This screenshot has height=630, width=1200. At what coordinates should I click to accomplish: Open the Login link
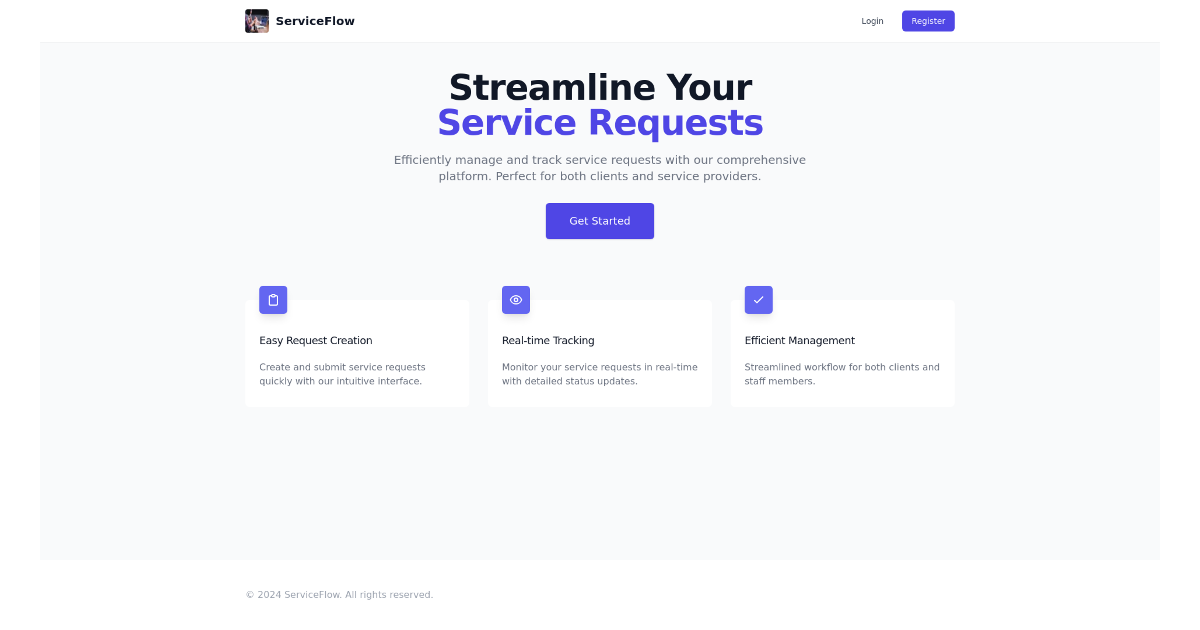click(872, 21)
